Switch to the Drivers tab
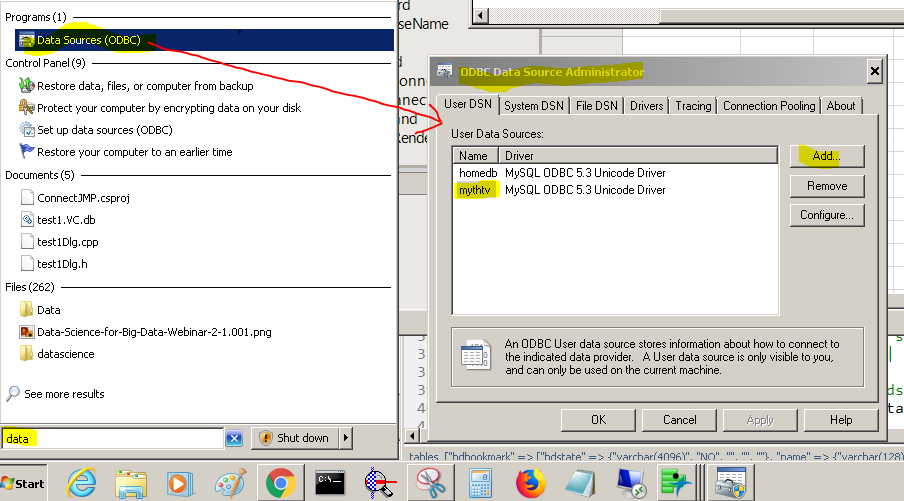The height and width of the screenshot is (501, 904). [646, 106]
